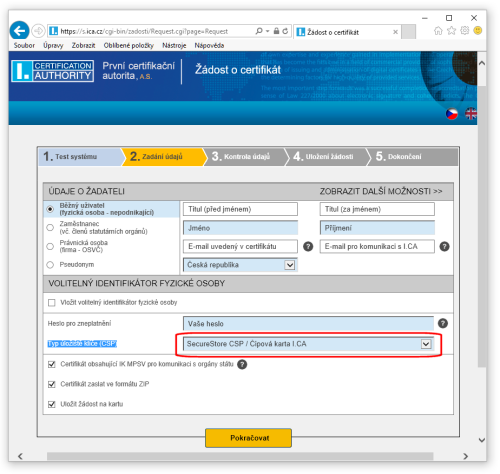The image size is (500, 474).
Task: Uncheck Certifikát zaslat ve formátu ZIP
Action: (52, 384)
